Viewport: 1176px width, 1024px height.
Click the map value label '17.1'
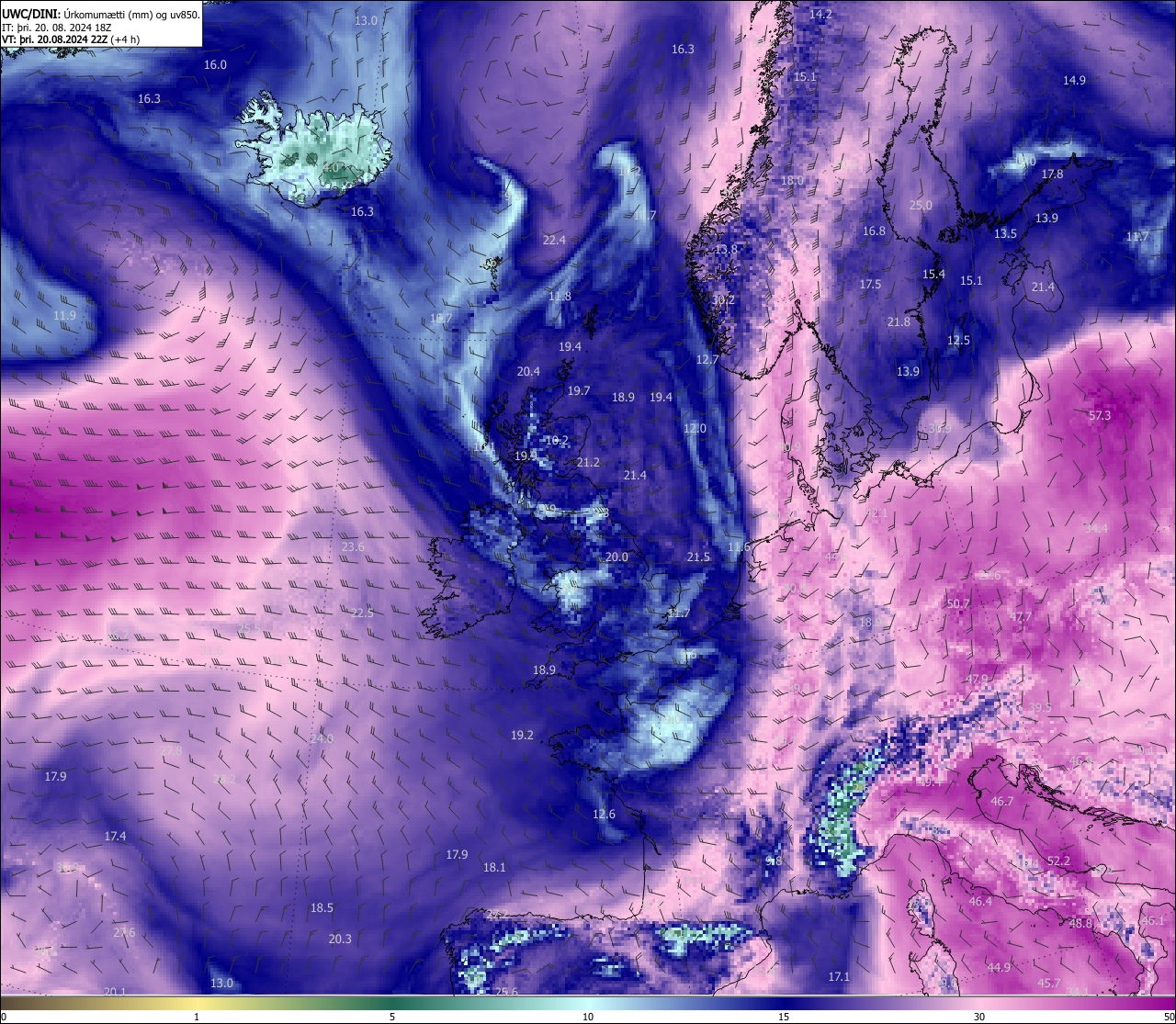coord(839,977)
